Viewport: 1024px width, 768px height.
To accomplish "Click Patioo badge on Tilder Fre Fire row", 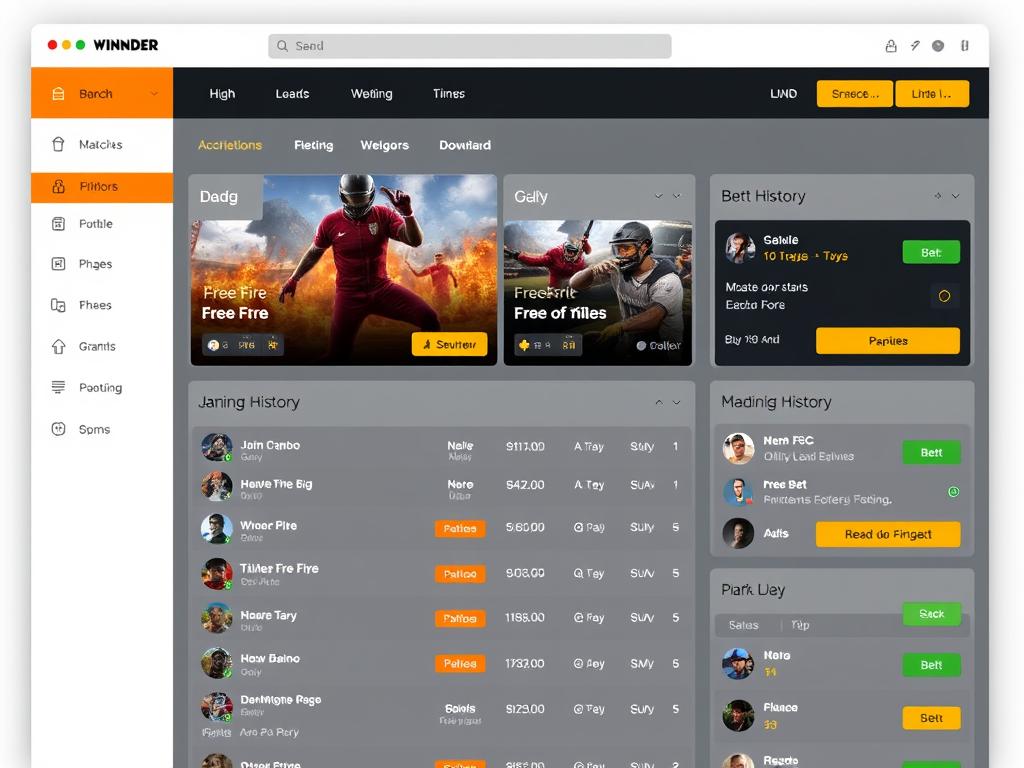I will pos(460,573).
